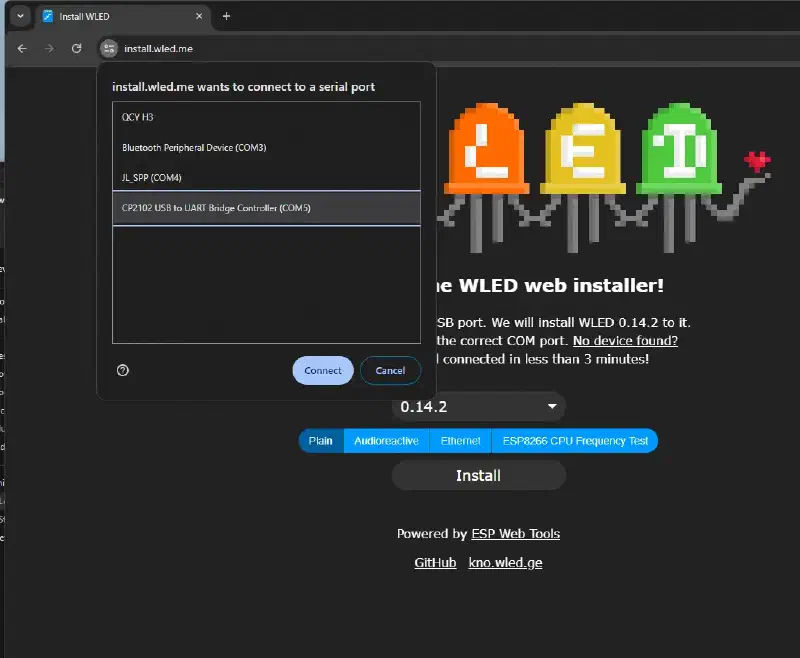
Task: Close the Install WLED tab
Action: [199, 16]
